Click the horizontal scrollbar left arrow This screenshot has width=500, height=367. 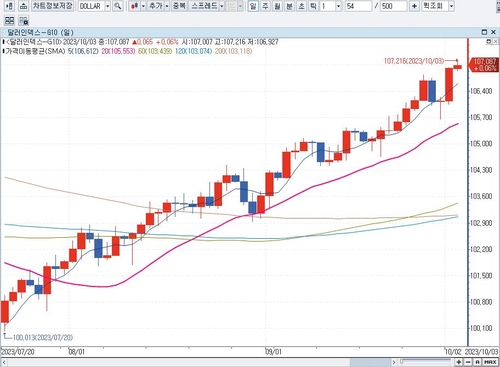(4, 362)
